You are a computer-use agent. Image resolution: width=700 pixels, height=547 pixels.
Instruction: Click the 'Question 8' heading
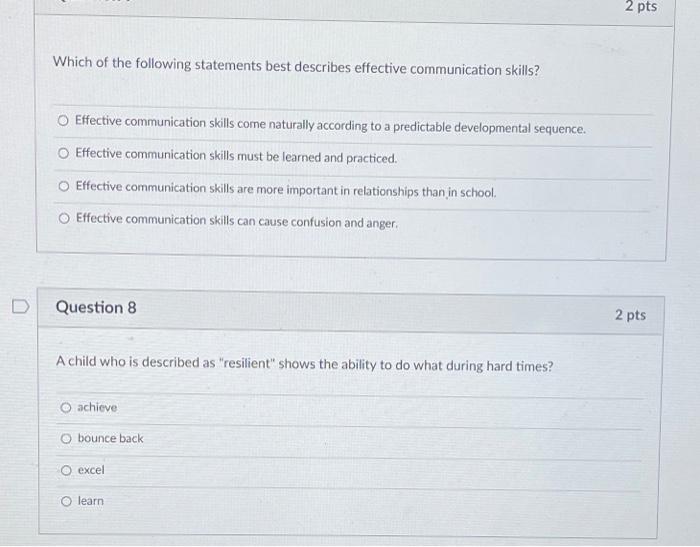tap(96, 308)
